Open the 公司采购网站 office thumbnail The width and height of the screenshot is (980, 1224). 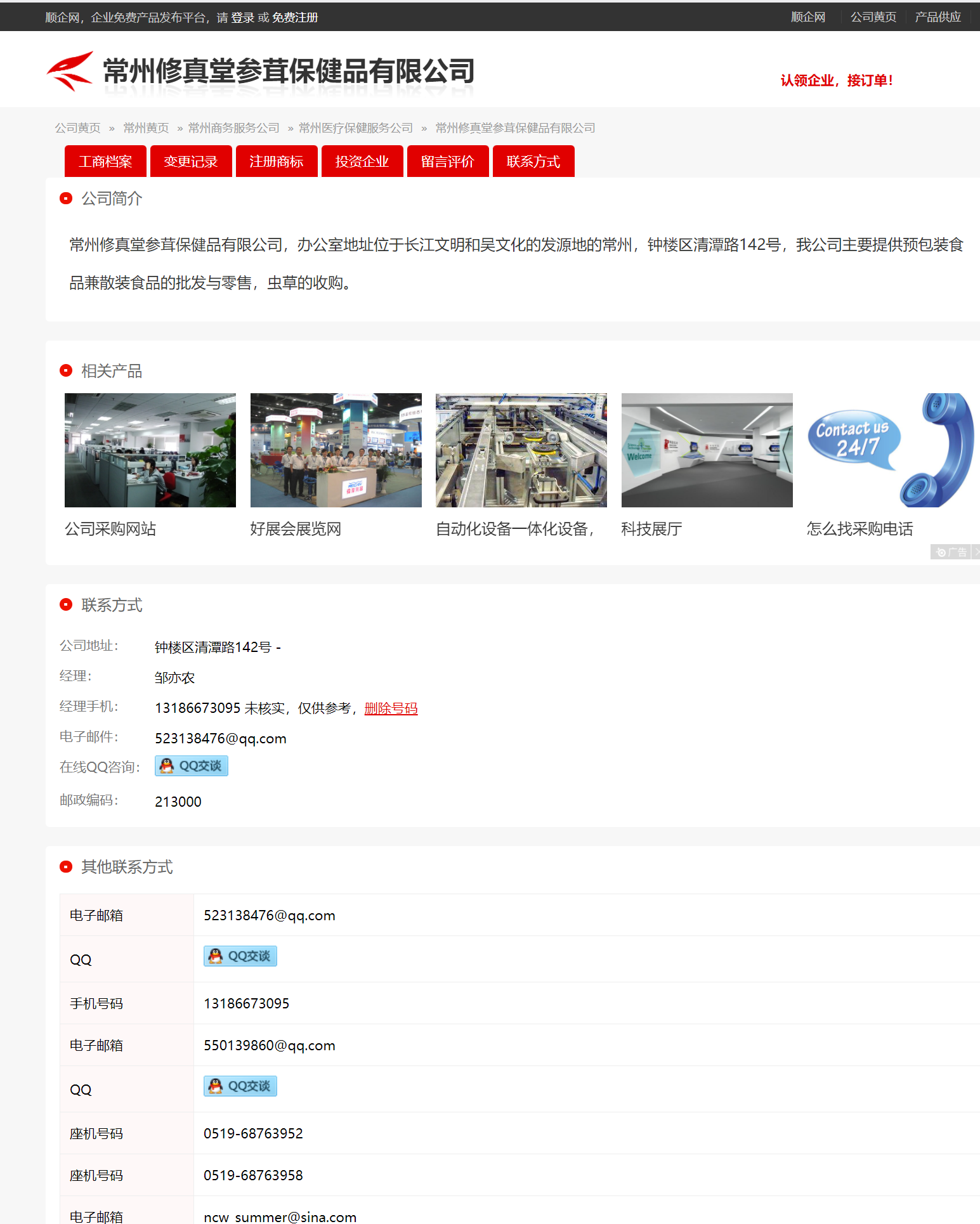pos(150,450)
